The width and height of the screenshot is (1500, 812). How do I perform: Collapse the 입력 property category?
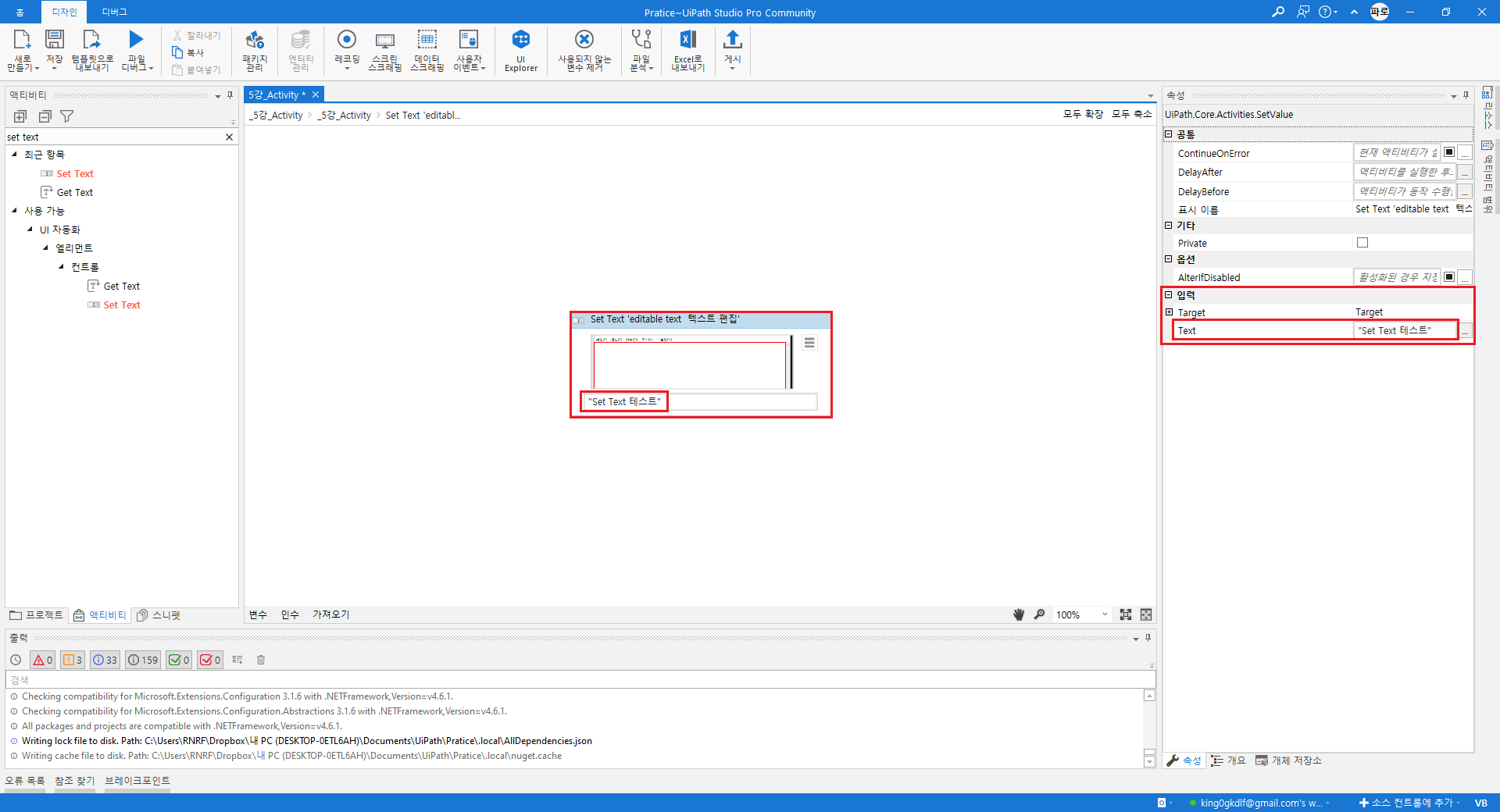[x=1169, y=295]
